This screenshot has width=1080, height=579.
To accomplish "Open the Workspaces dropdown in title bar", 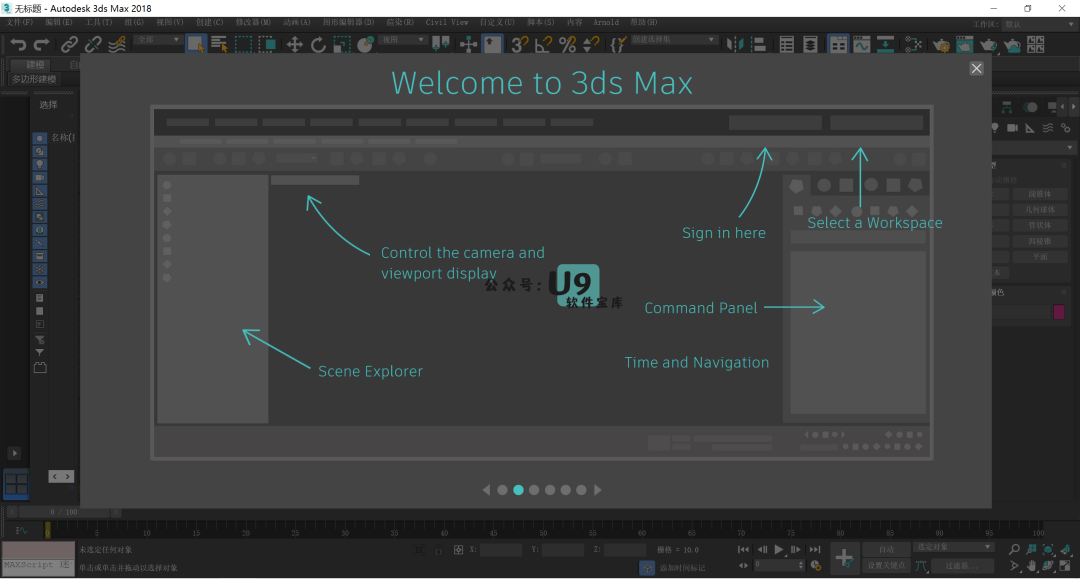I will pyautogui.click(x=1036, y=23).
